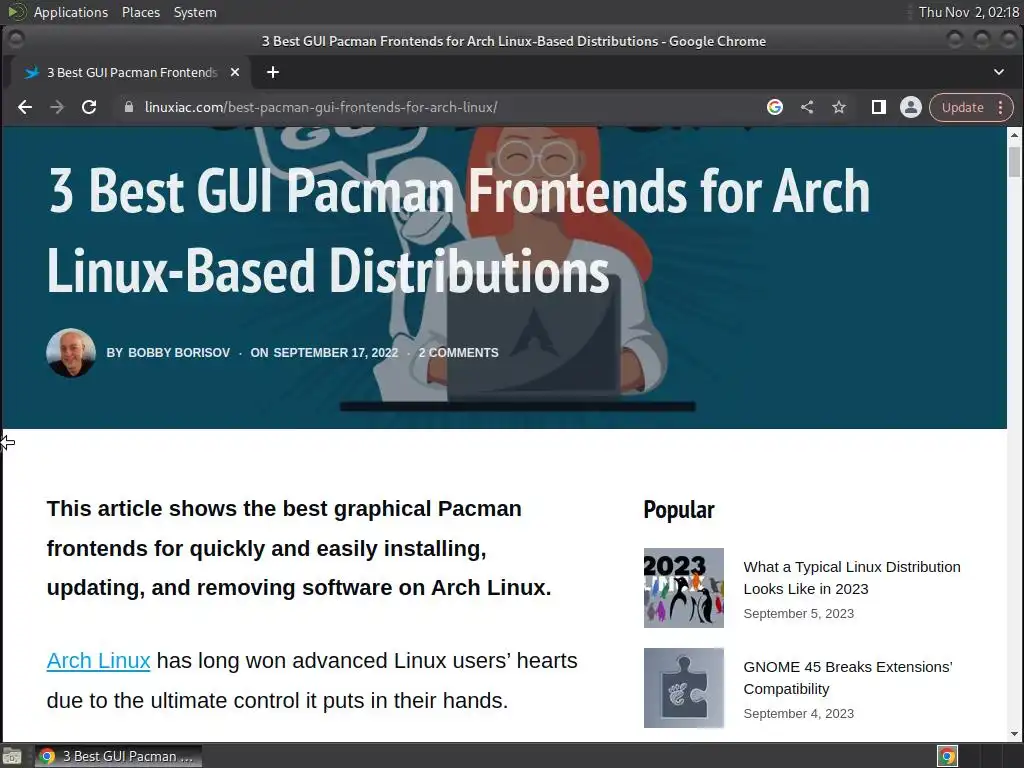Open author link Bobby Borisov

pos(178,353)
